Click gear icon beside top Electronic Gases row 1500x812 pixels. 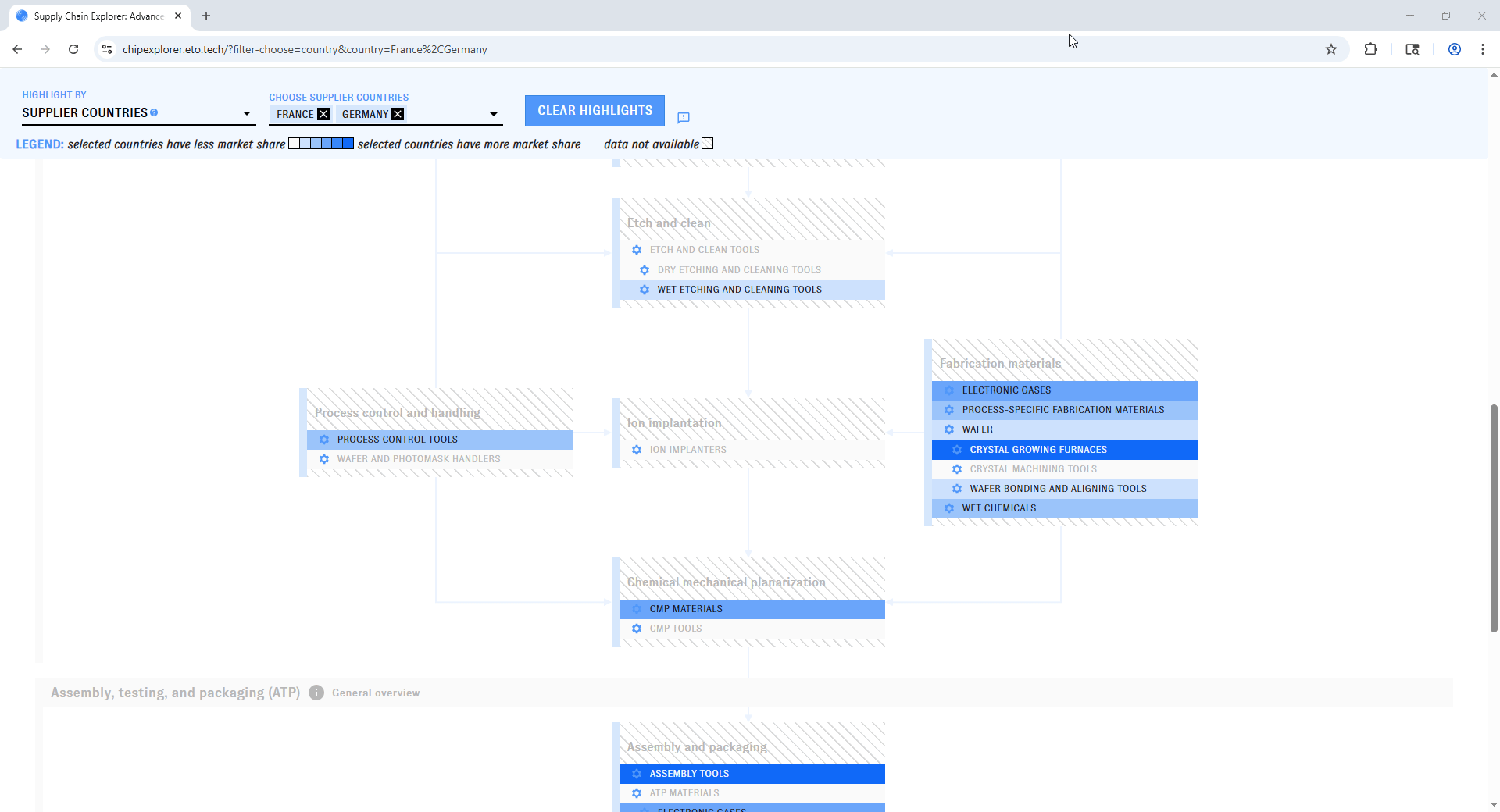pos(949,390)
